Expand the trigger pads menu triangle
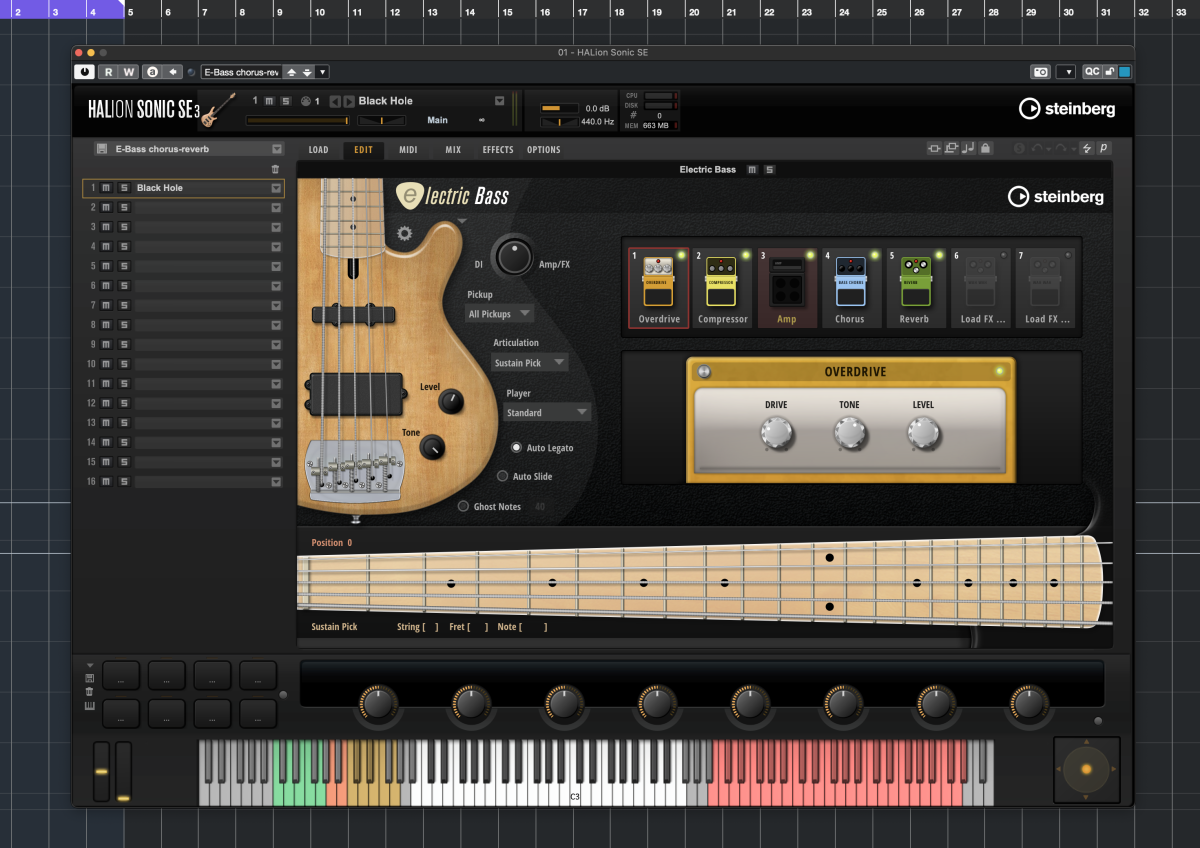The height and width of the screenshot is (848, 1200). click(89, 665)
